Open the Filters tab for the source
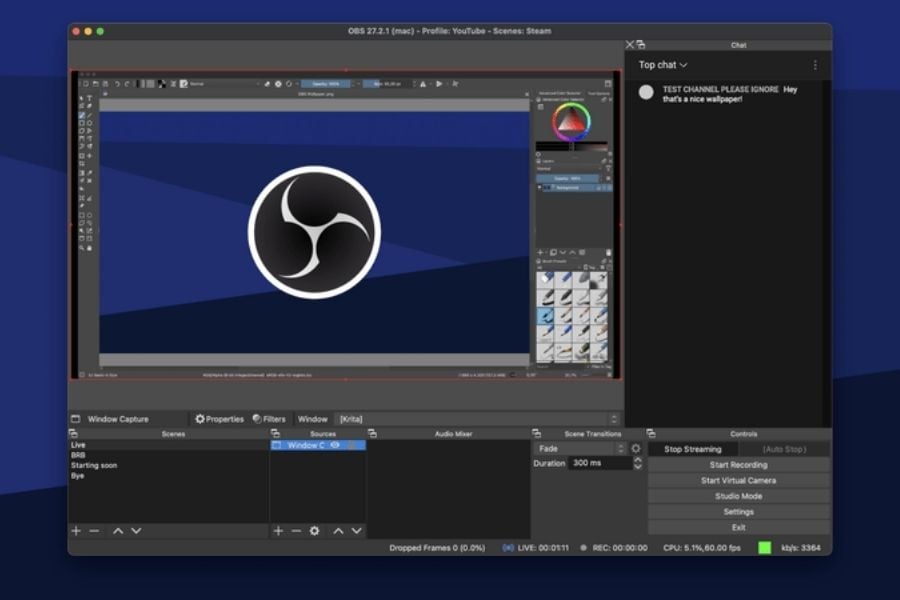This screenshot has width=900, height=600. tap(268, 419)
